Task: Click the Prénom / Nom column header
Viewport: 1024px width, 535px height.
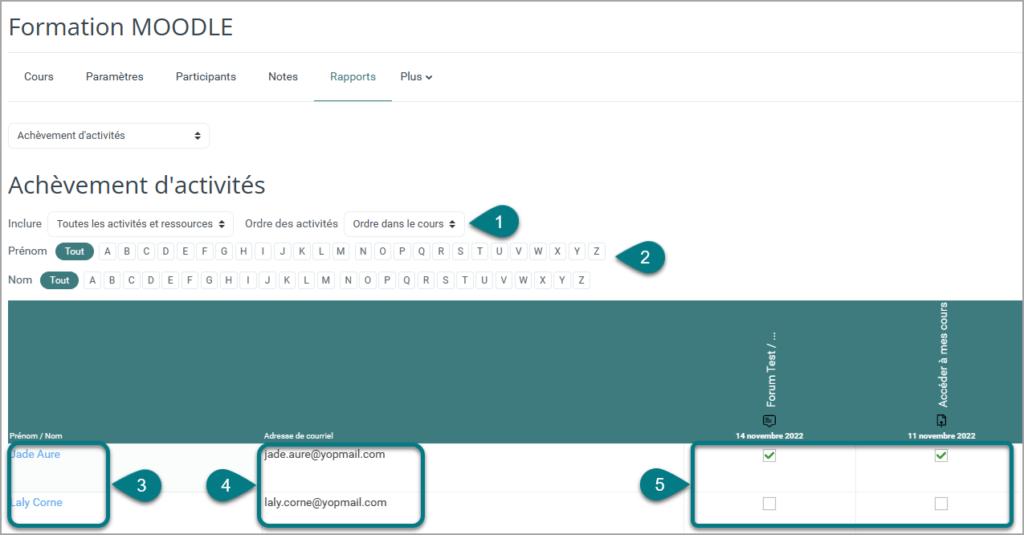Action: pos(36,436)
